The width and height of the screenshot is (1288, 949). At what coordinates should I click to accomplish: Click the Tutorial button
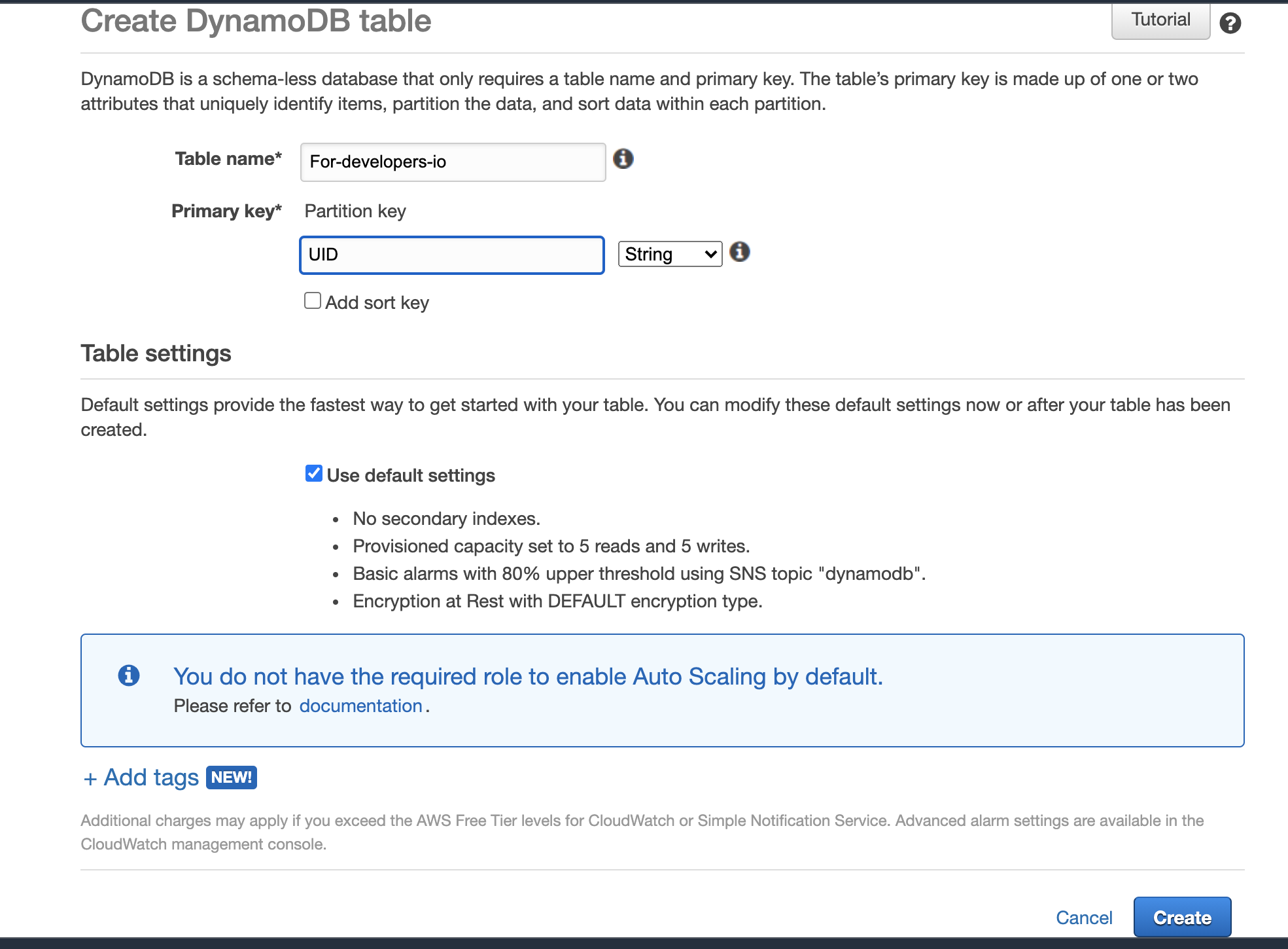(1160, 19)
